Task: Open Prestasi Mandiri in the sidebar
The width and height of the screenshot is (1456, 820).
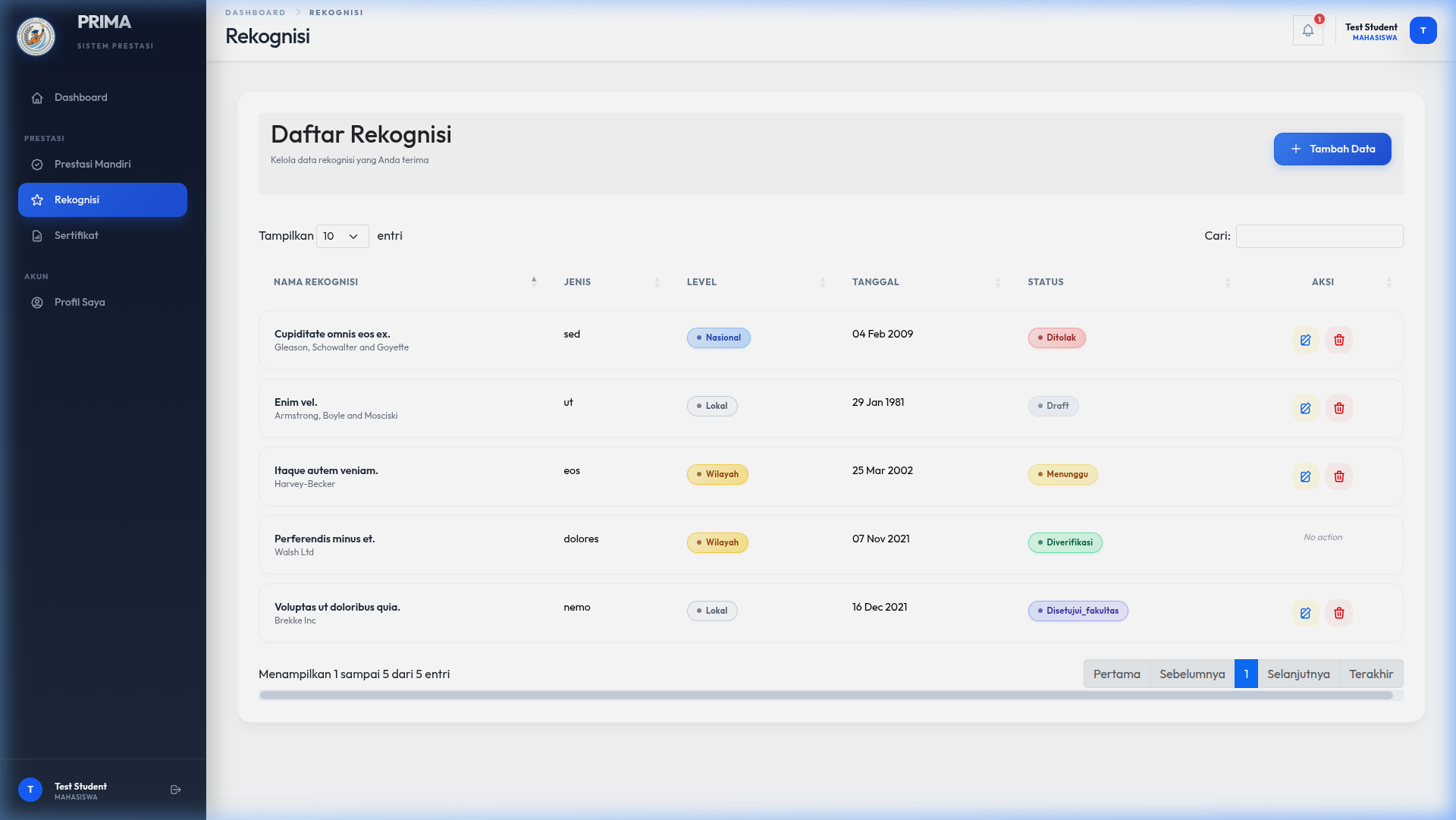Action: pyautogui.click(x=93, y=165)
